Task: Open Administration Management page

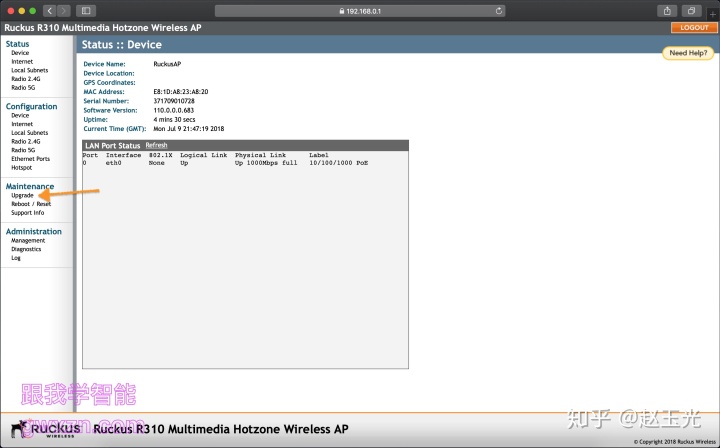Action: [x=28, y=241]
